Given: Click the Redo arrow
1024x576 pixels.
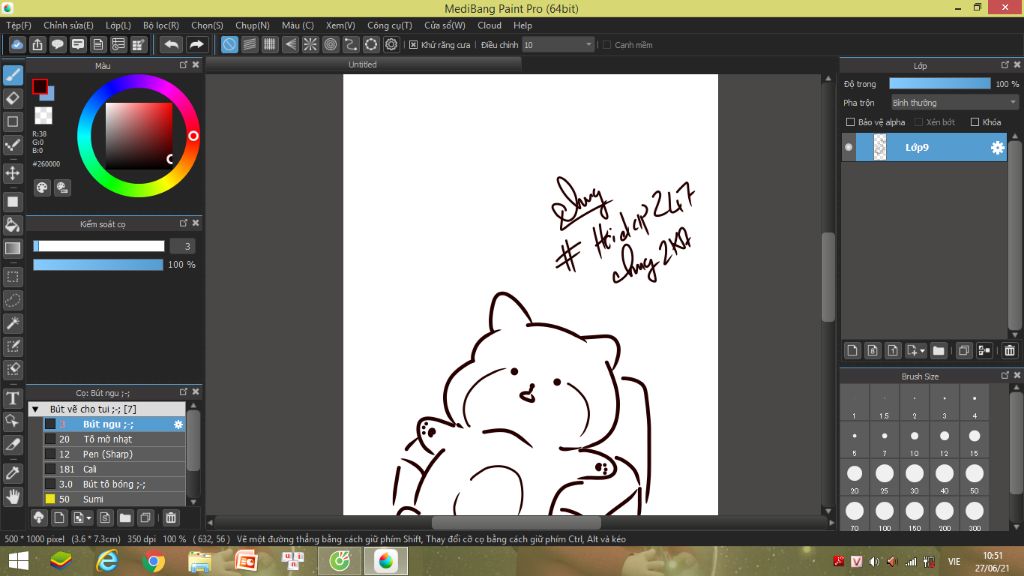Looking at the screenshot, I should click(x=196, y=44).
